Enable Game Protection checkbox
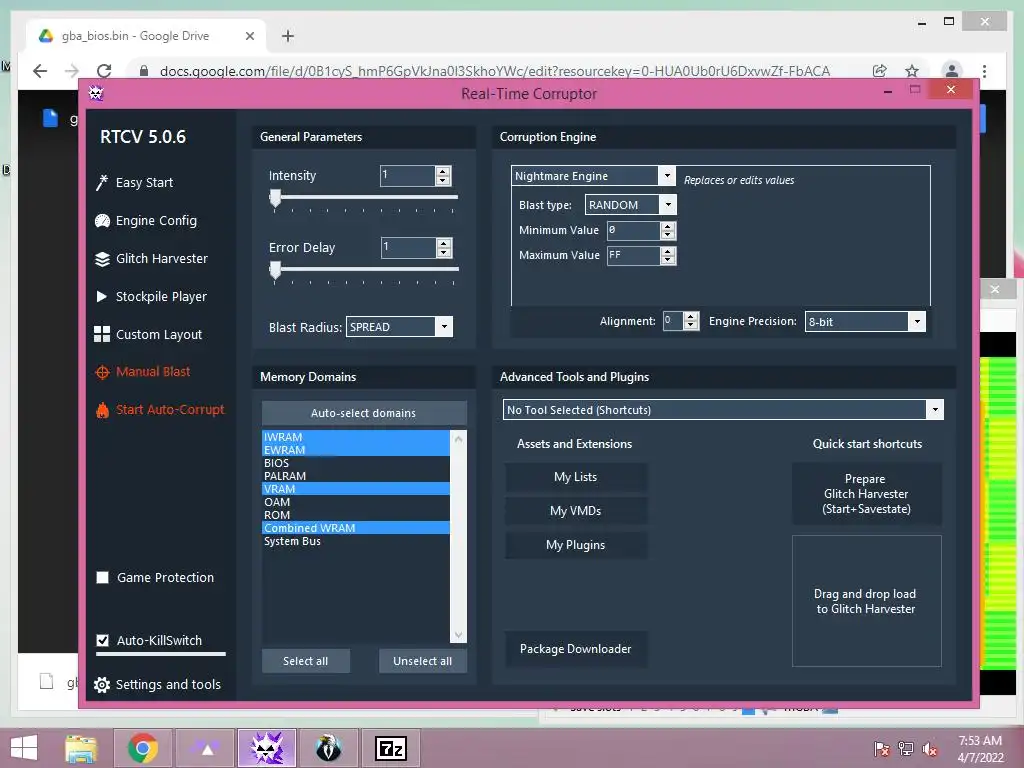Viewport: 1024px width, 768px height. 103,577
